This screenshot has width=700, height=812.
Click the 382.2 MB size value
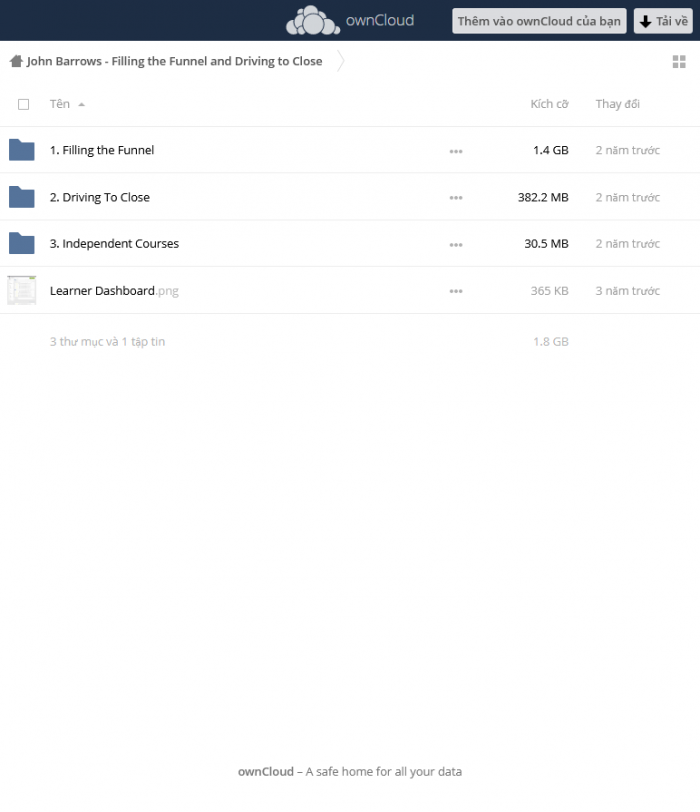tap(543, 197)
